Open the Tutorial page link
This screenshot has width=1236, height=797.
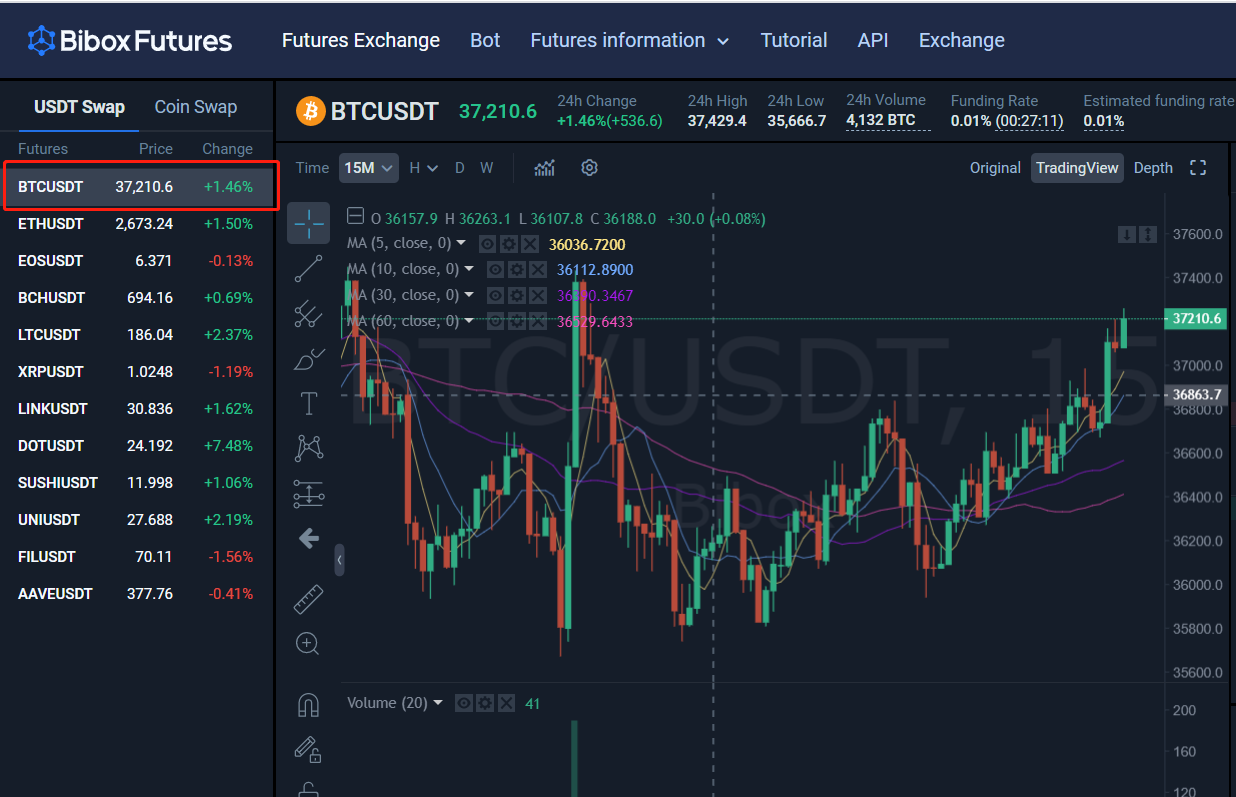(793, 41)
